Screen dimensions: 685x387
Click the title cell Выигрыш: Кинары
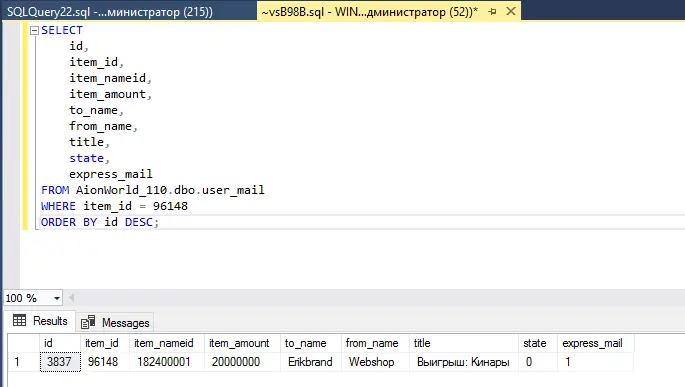click(x=464, y=362)
